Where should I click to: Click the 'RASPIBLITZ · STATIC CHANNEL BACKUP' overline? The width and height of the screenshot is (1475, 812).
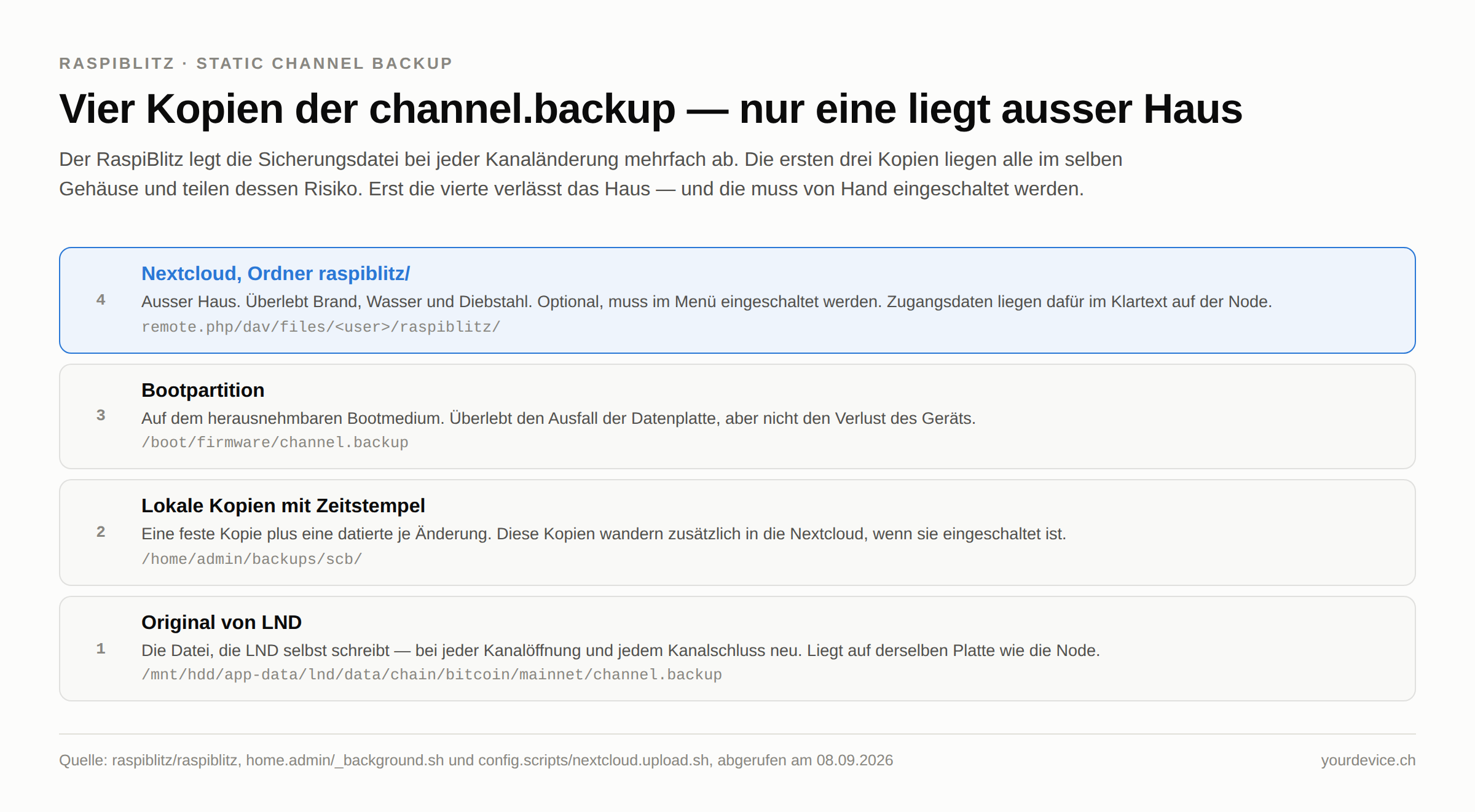256,63
